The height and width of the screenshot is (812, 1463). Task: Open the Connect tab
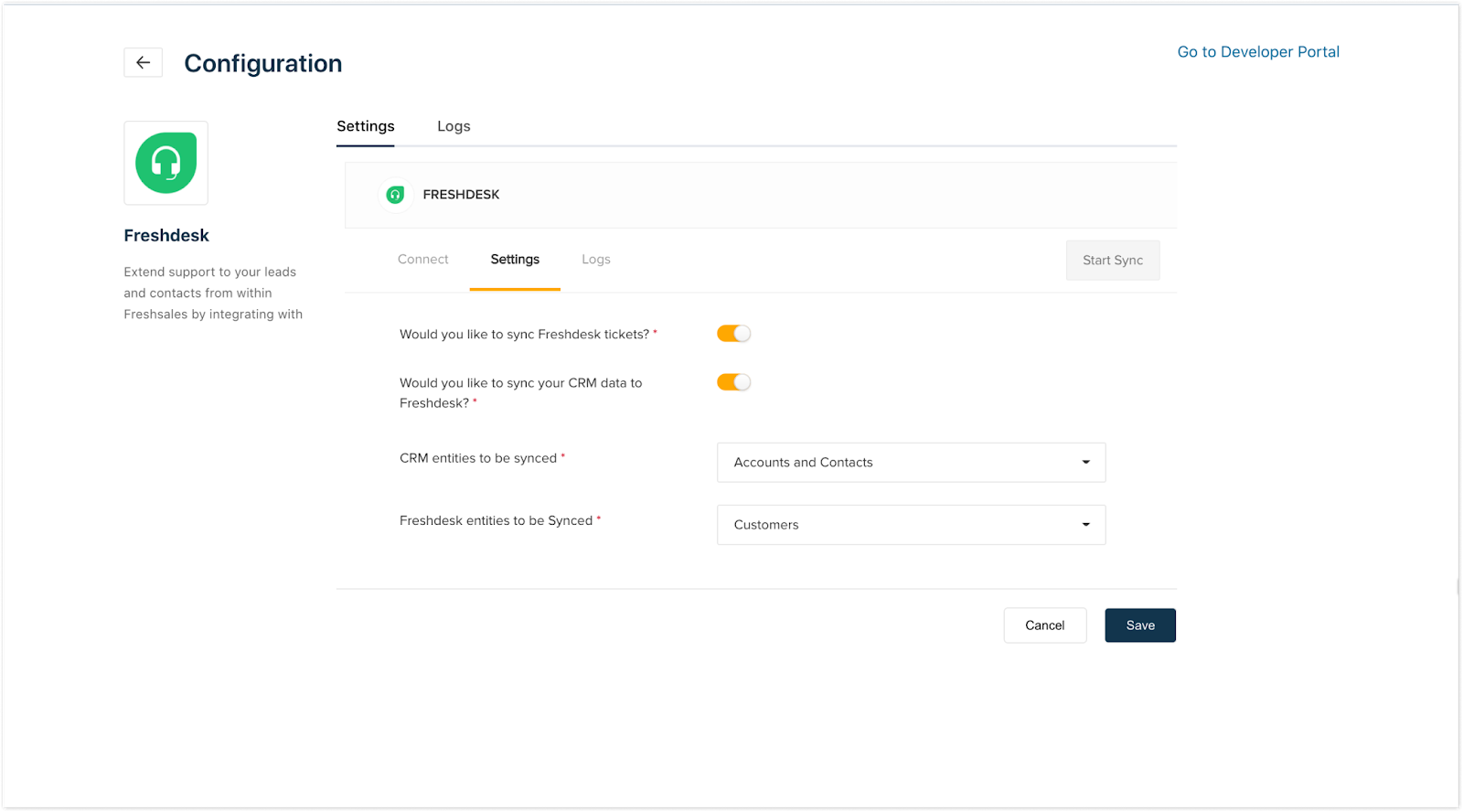[423, 260]
